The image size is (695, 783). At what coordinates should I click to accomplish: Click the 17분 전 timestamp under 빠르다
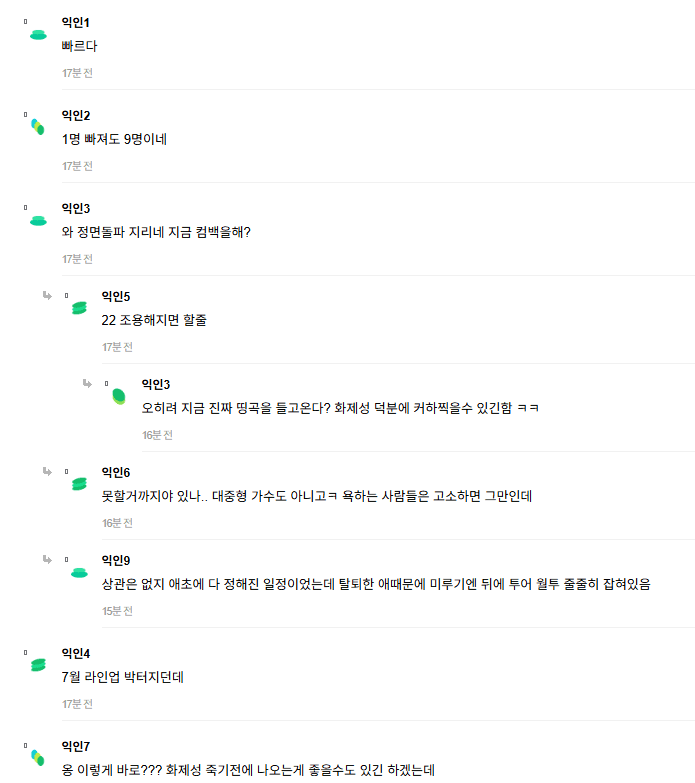77,73
